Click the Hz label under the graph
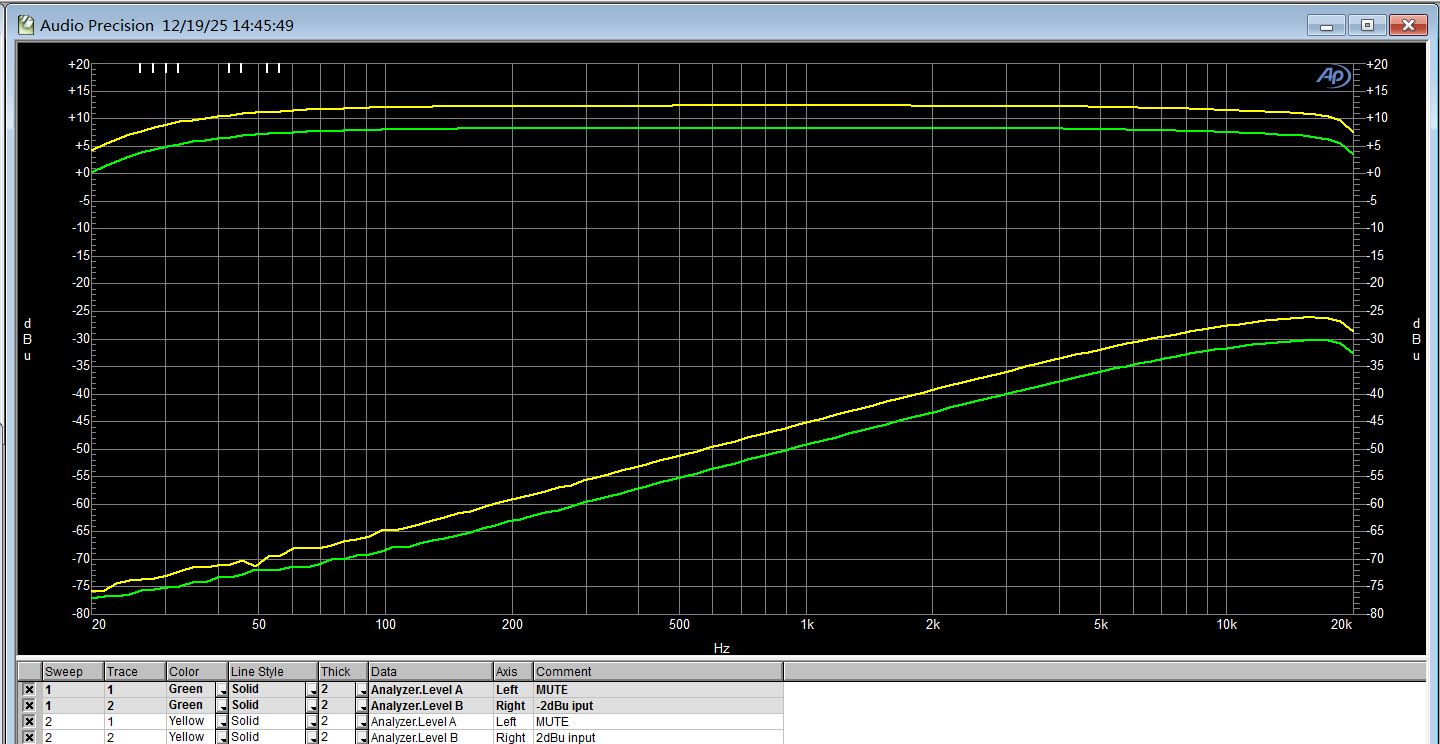Screen dimensions: 1440x744 point(721,648)
